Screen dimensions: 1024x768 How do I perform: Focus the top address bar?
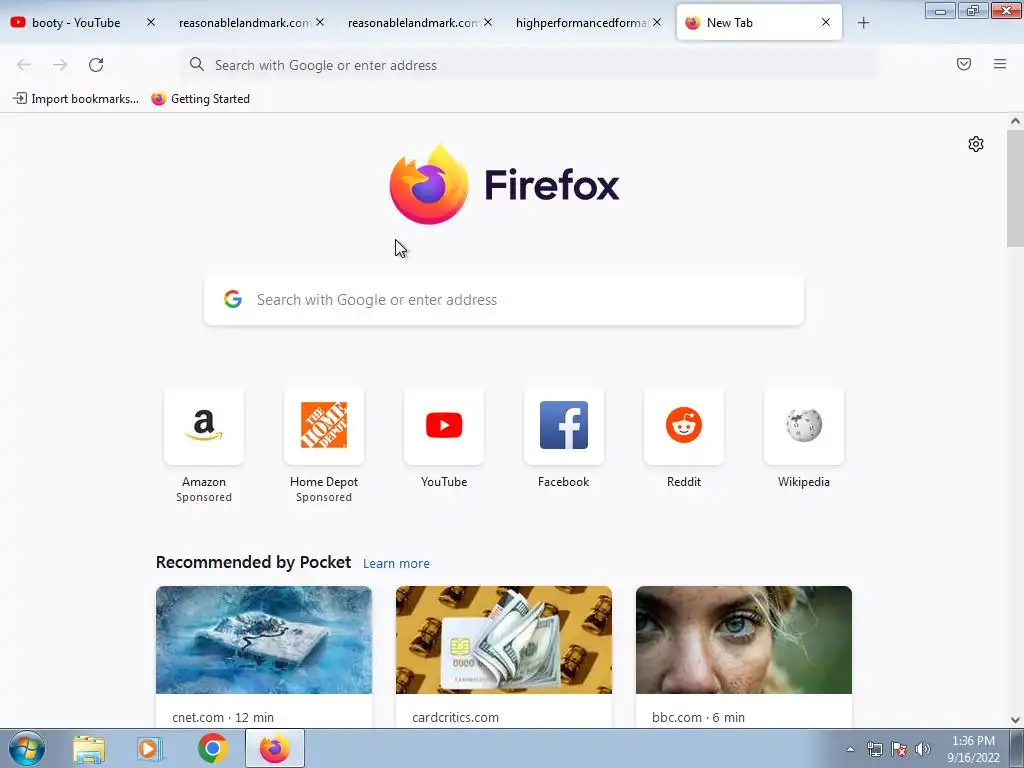(529, 65)
